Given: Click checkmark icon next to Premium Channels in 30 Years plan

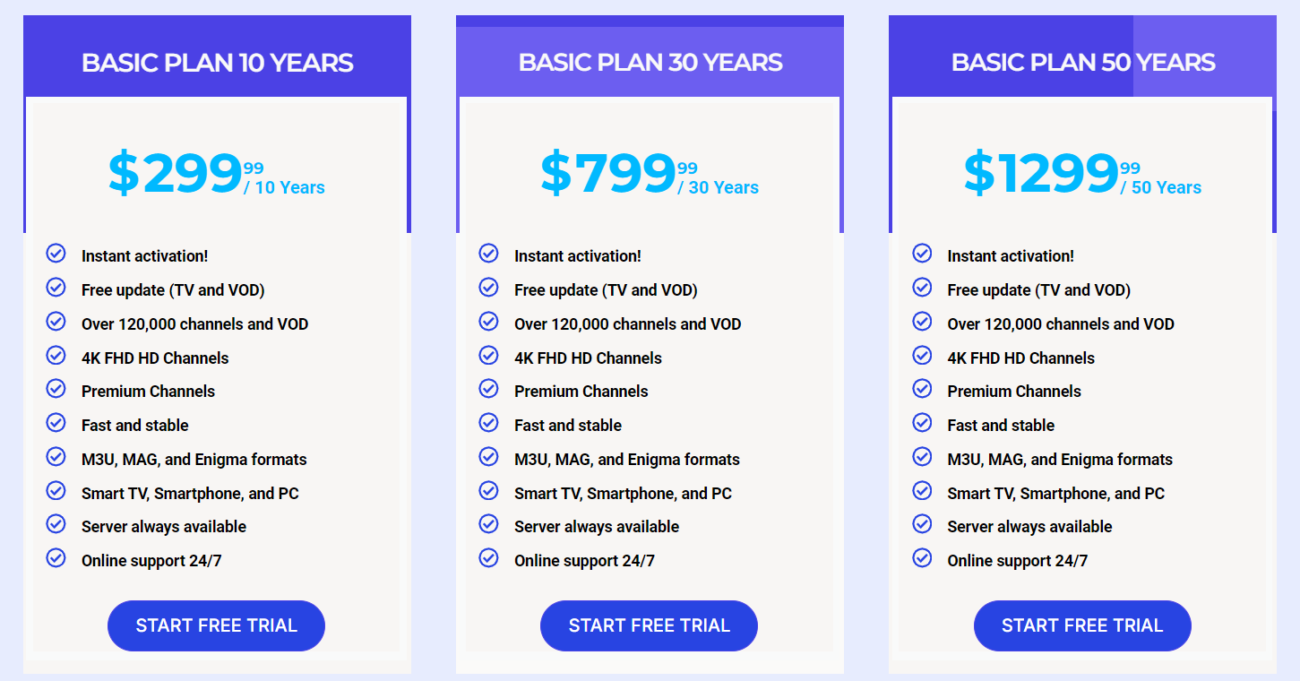Looking at the screenshot, I should (x=489, y=389).
